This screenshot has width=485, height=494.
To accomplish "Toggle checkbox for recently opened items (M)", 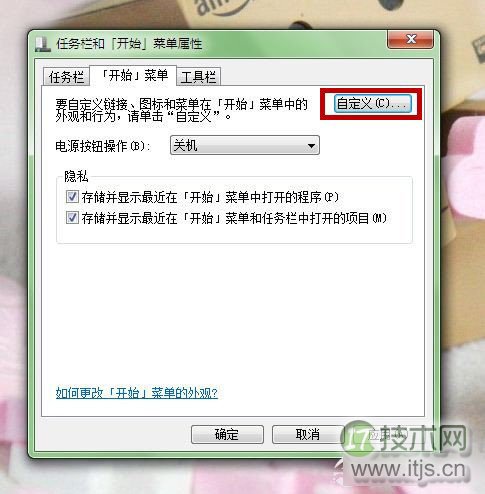I will tap(72, 218).
